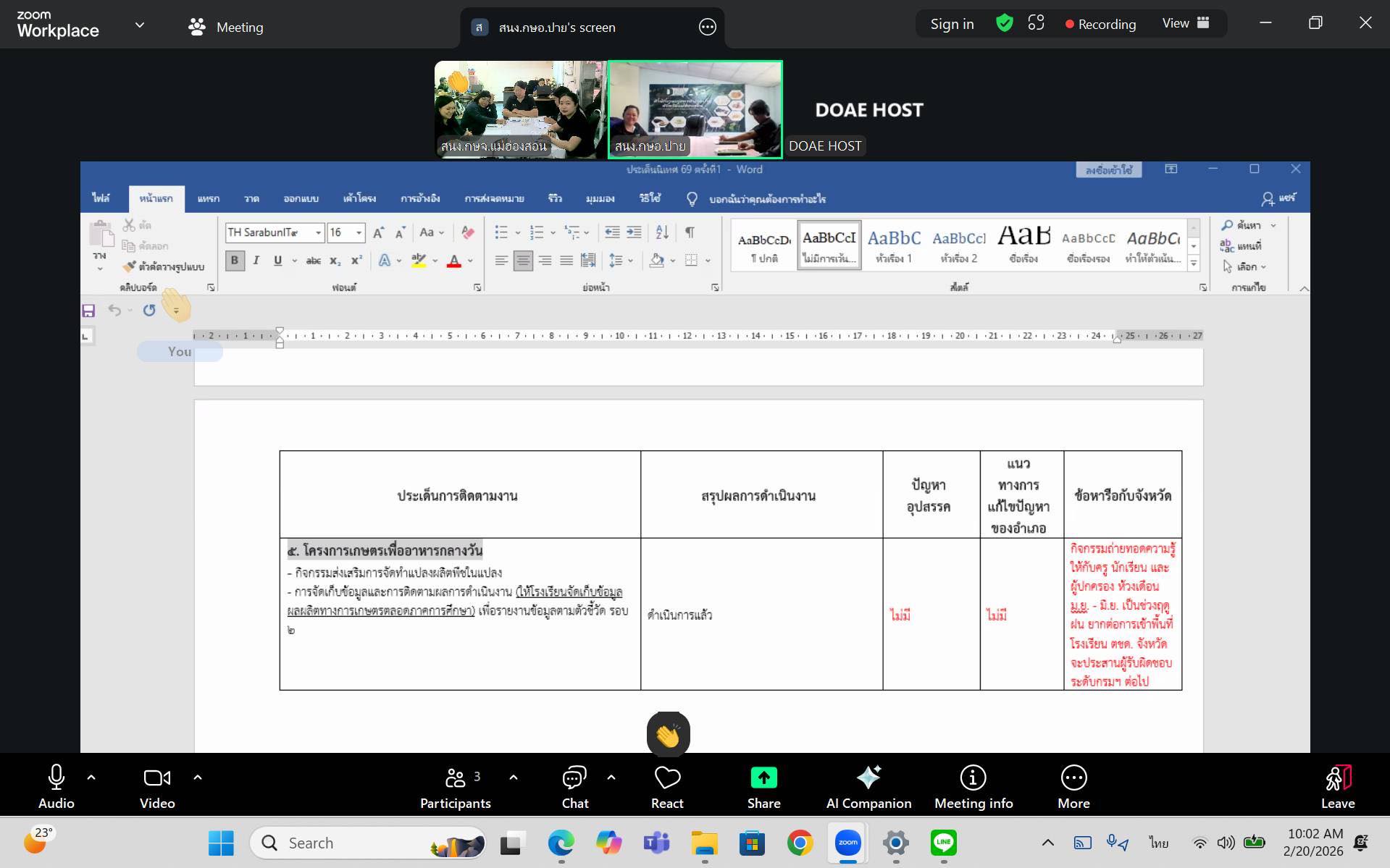Click the Sign in button
This screenshot has width=1390, height=868.
pyautogui.click(x=952, y=24)
